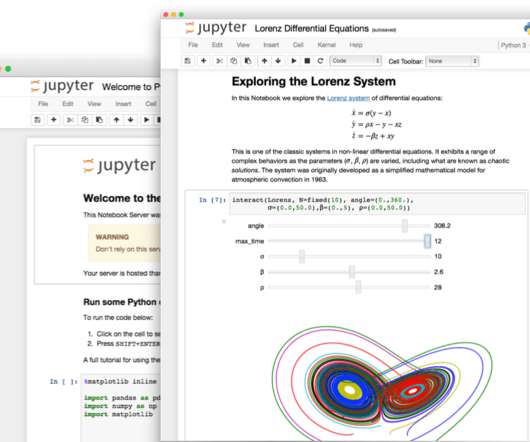
Task: Interrupt kernel stop button in Lorenz notebook
Action: (x=307, y=61)
